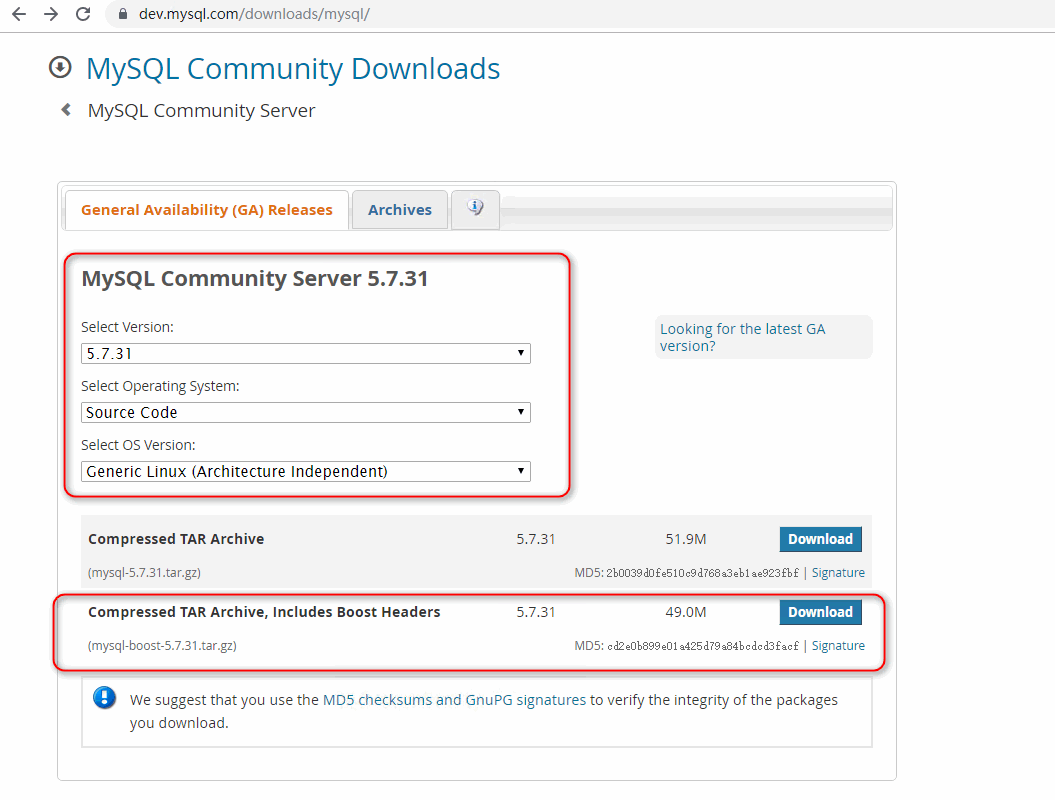
Task: Click the dev.mysql.com address bar URL
Action: (x=254, y=14)
